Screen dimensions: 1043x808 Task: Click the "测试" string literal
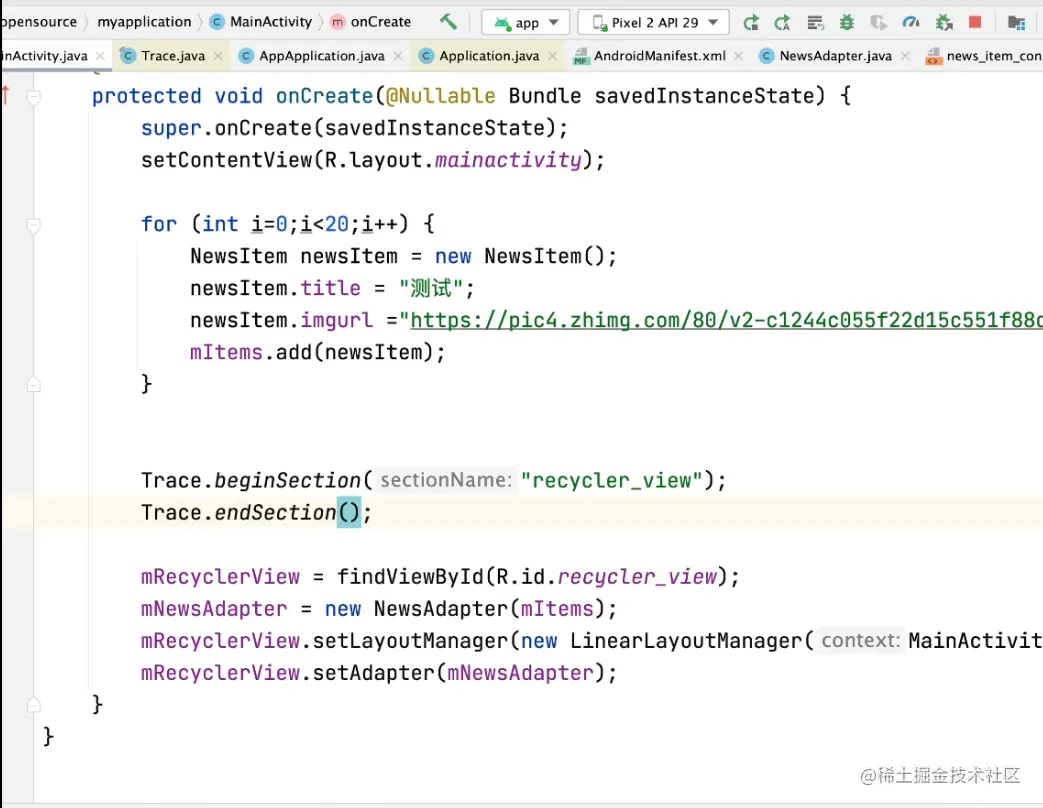point(430,288)
